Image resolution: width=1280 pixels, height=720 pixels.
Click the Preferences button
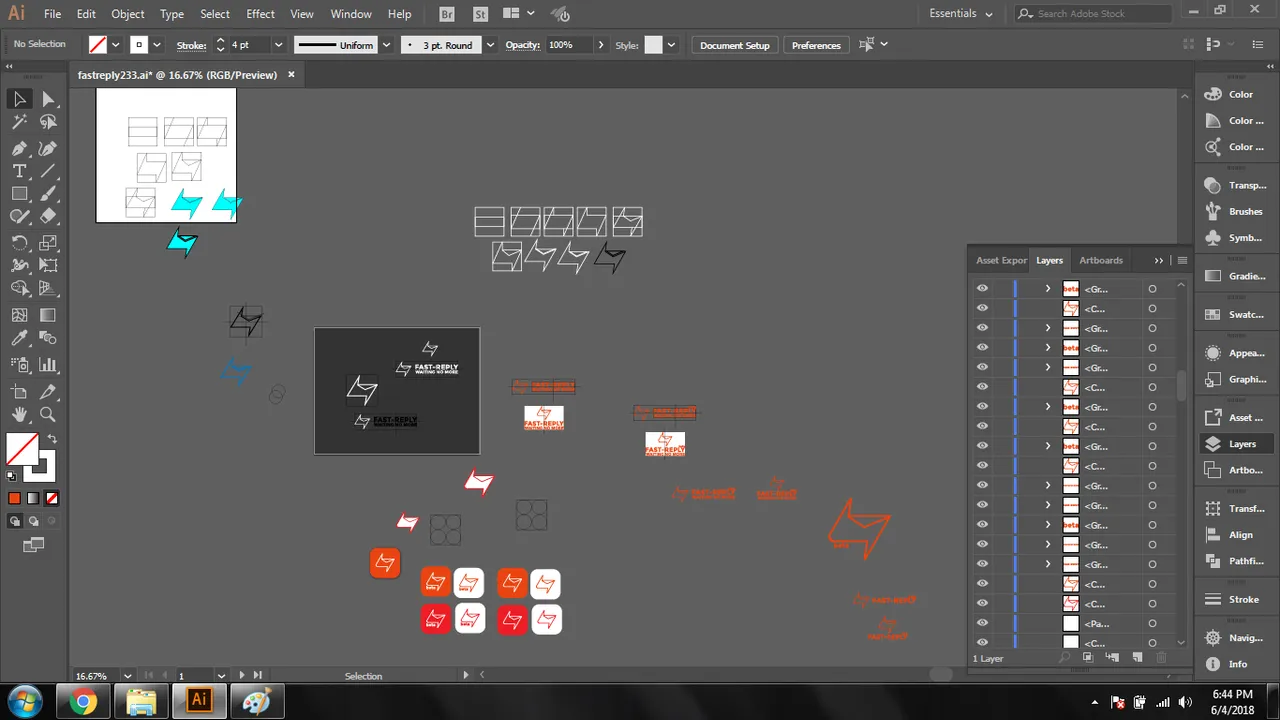pos(816,45)
